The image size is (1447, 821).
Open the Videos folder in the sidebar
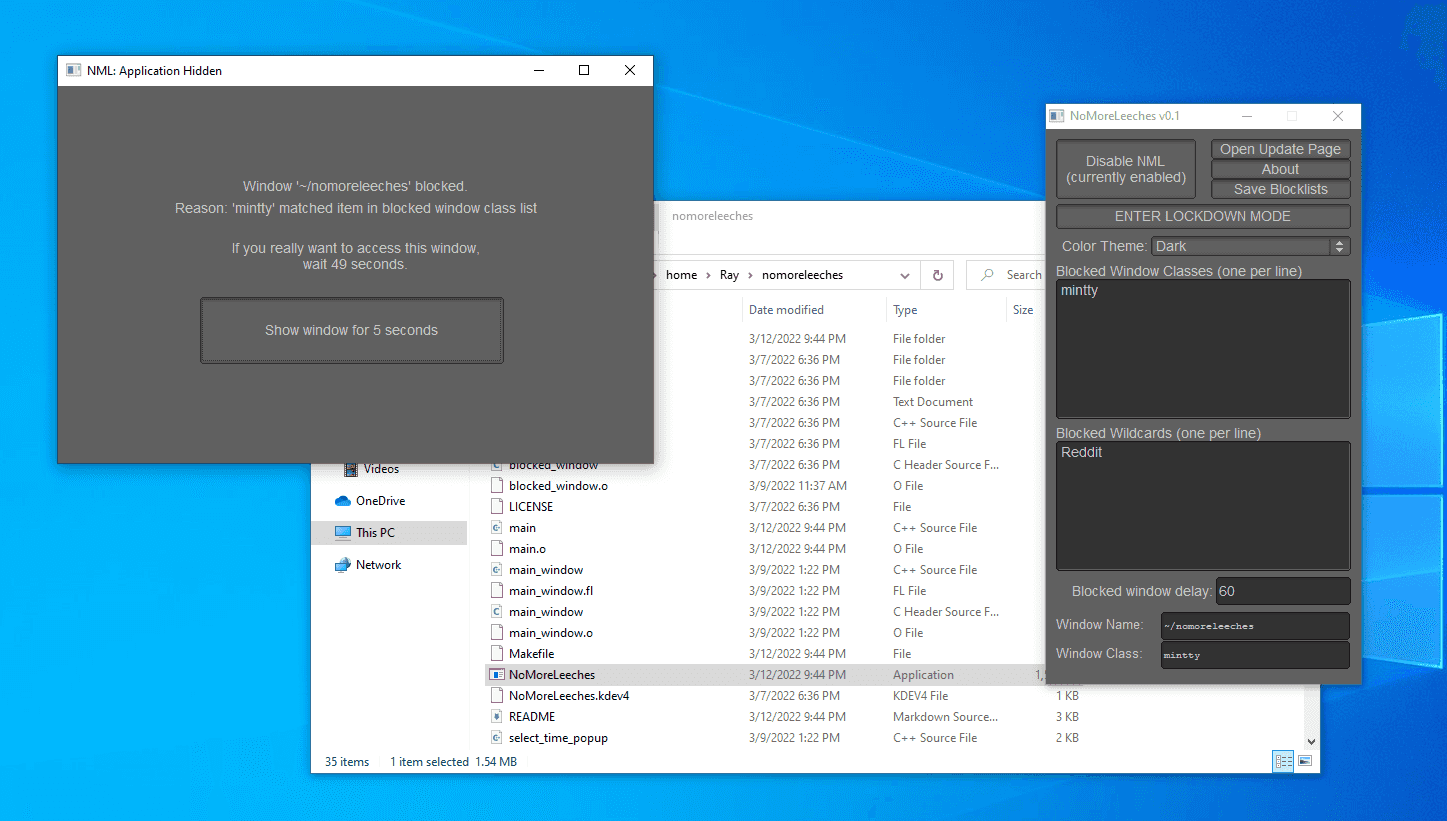380,469
